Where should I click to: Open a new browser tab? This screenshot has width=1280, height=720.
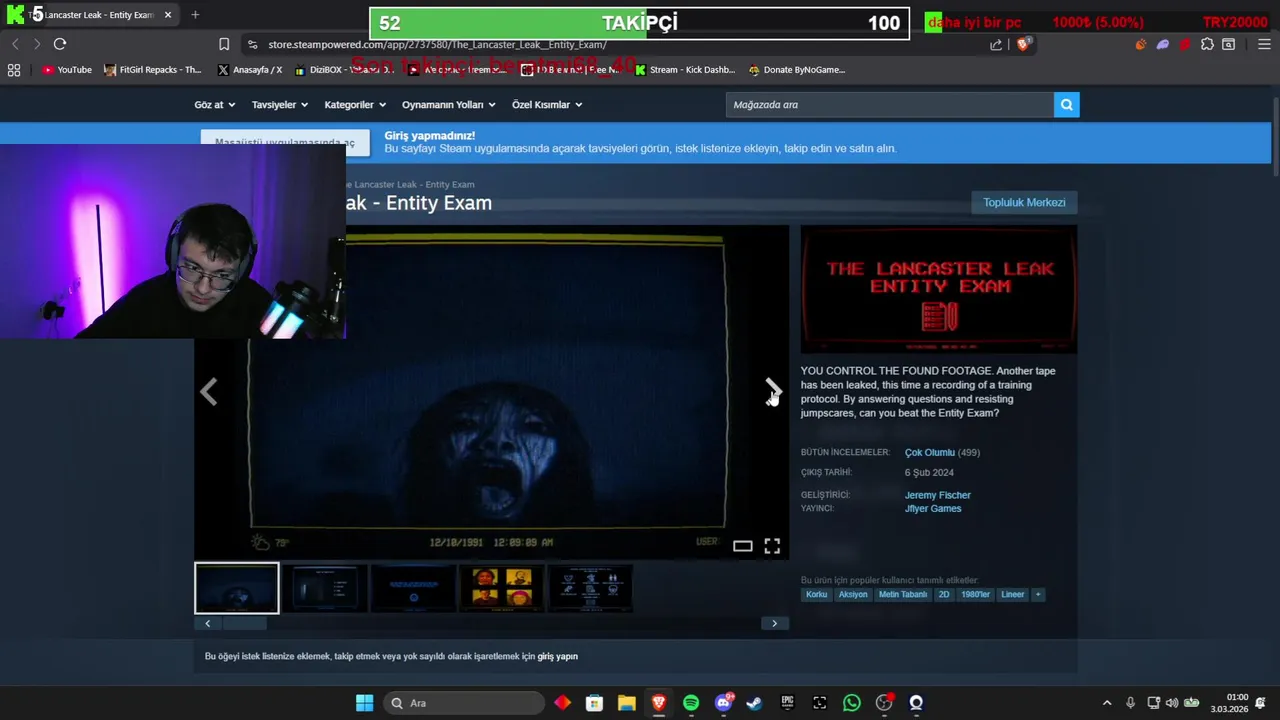tap(195, 15)
